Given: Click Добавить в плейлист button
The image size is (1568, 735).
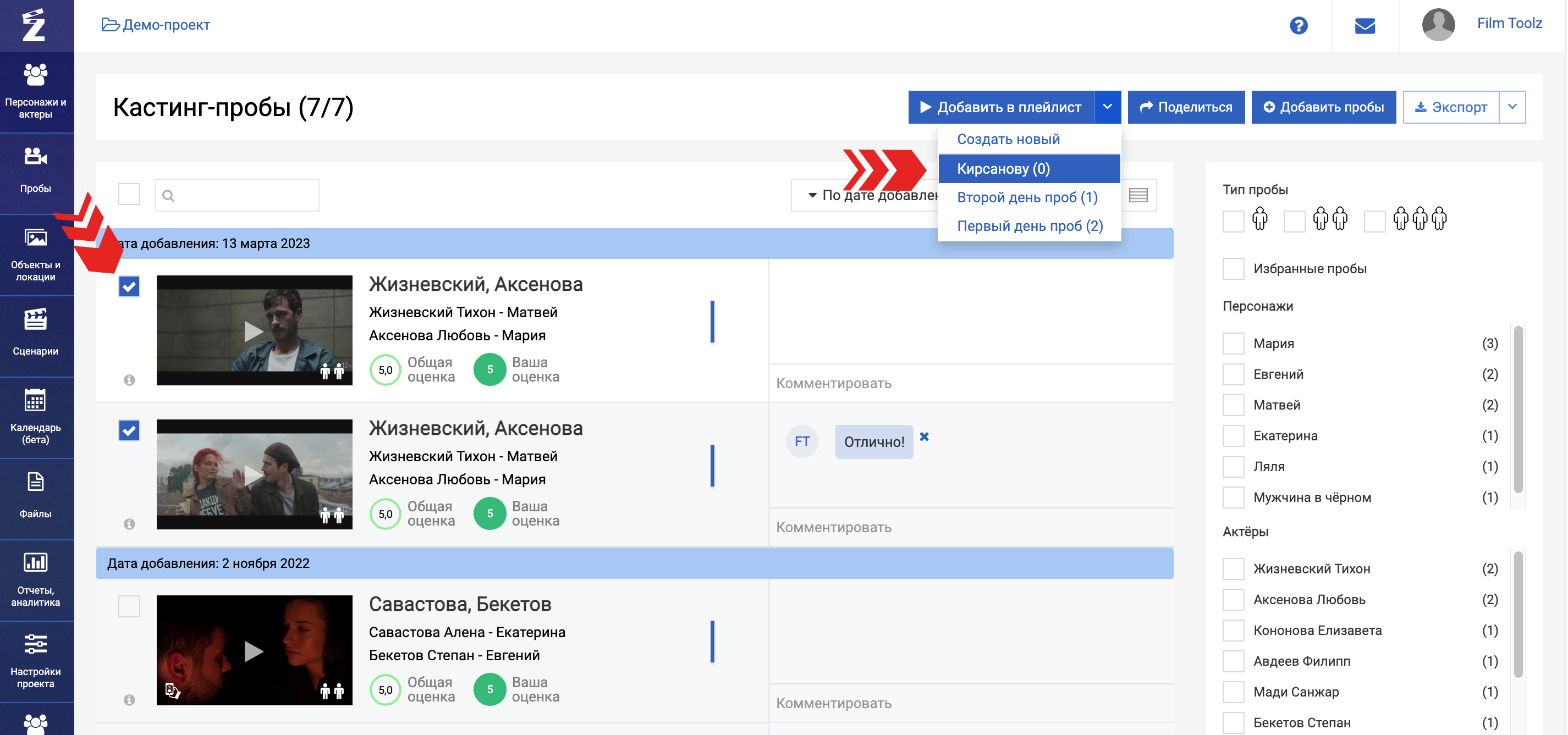Looking at the screenshot, I should point(1002,107).
